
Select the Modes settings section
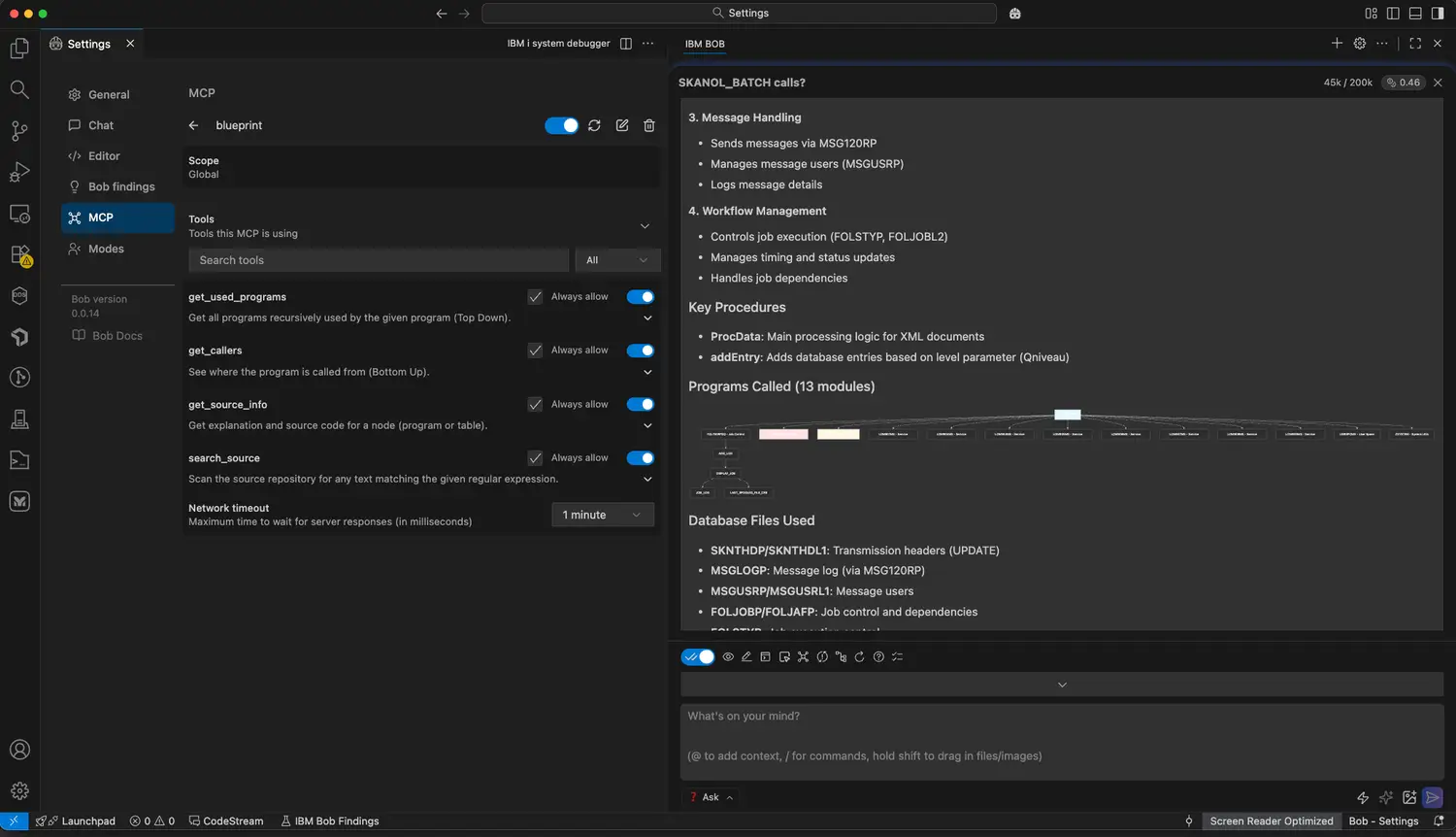[x=117, y=249]
